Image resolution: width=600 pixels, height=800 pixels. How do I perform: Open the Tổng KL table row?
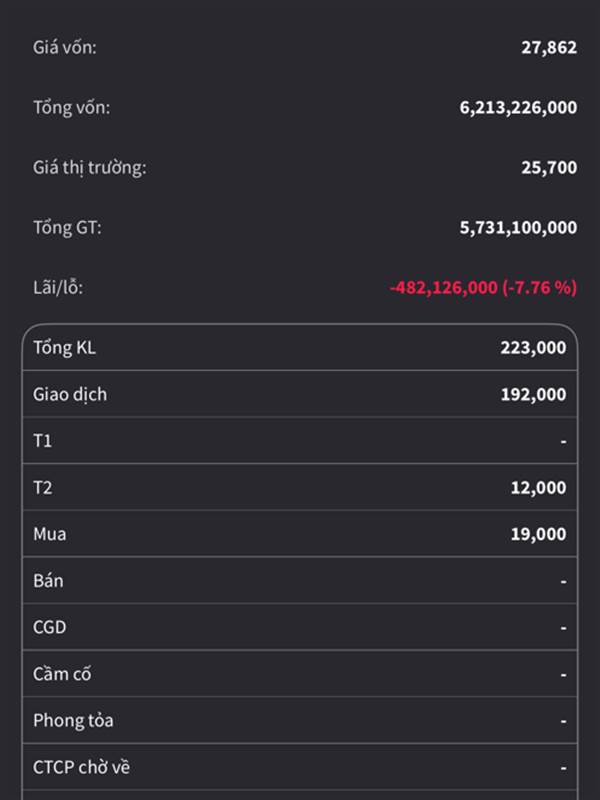(x=300, y=347)
